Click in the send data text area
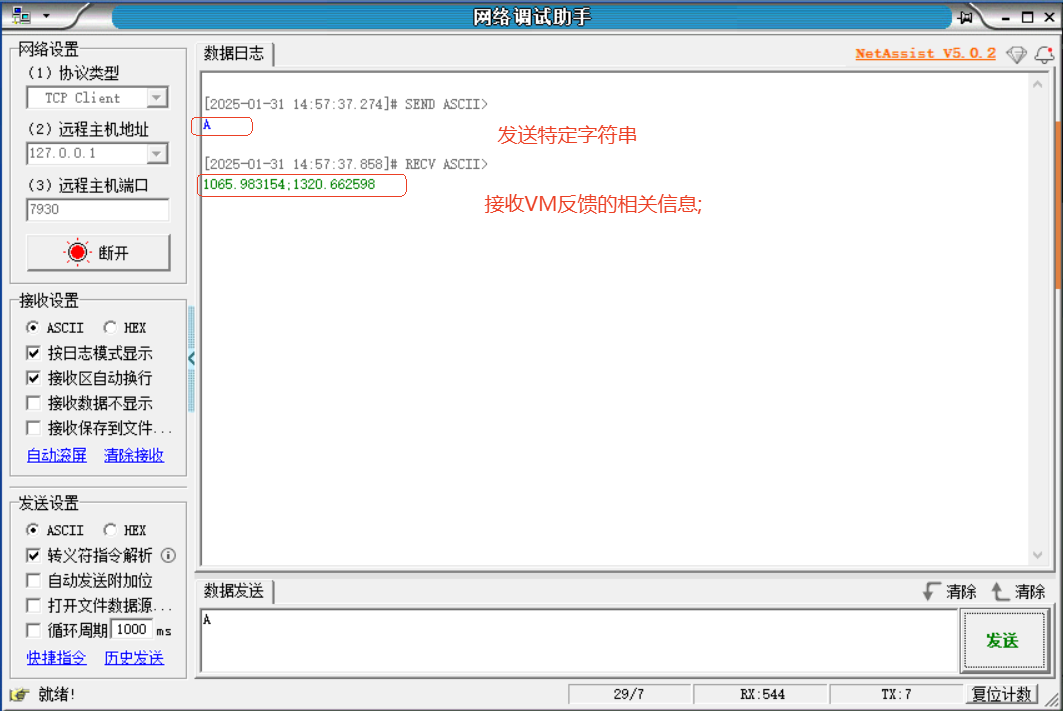Viewport: 1063px width, 711px height. [579, 641]
